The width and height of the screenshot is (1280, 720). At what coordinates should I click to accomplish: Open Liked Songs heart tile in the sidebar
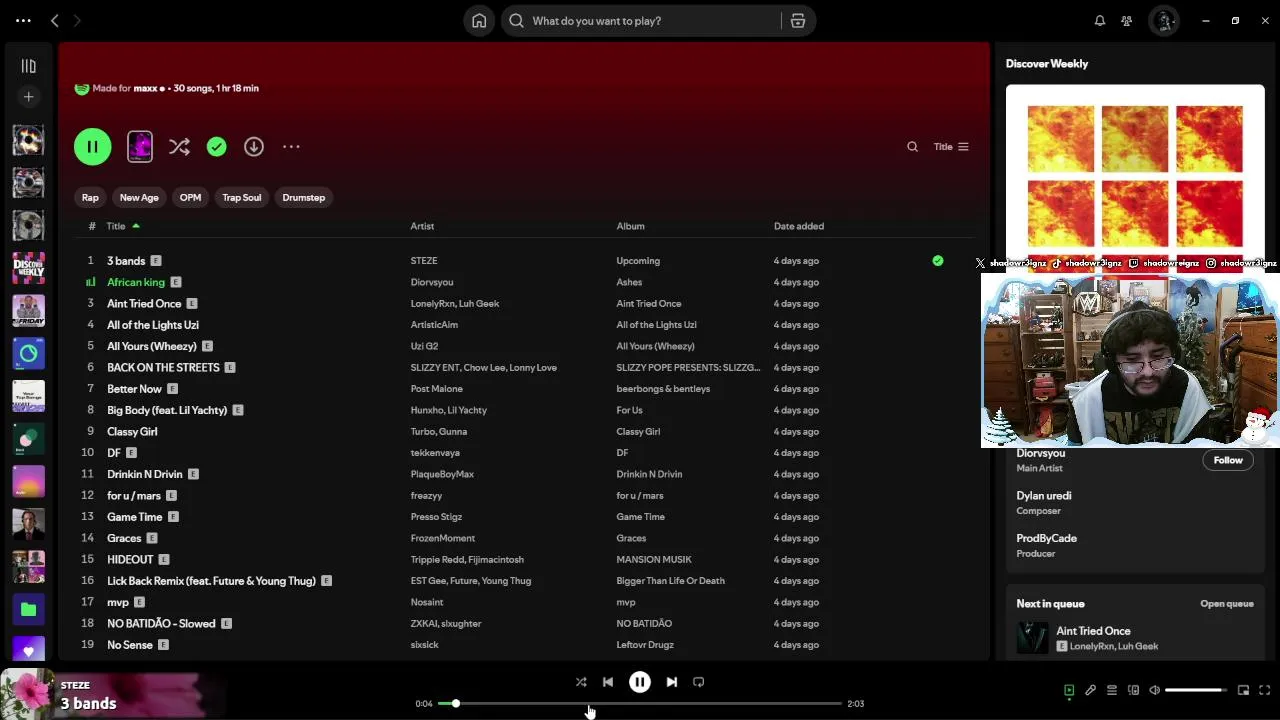tap(28, 649)
